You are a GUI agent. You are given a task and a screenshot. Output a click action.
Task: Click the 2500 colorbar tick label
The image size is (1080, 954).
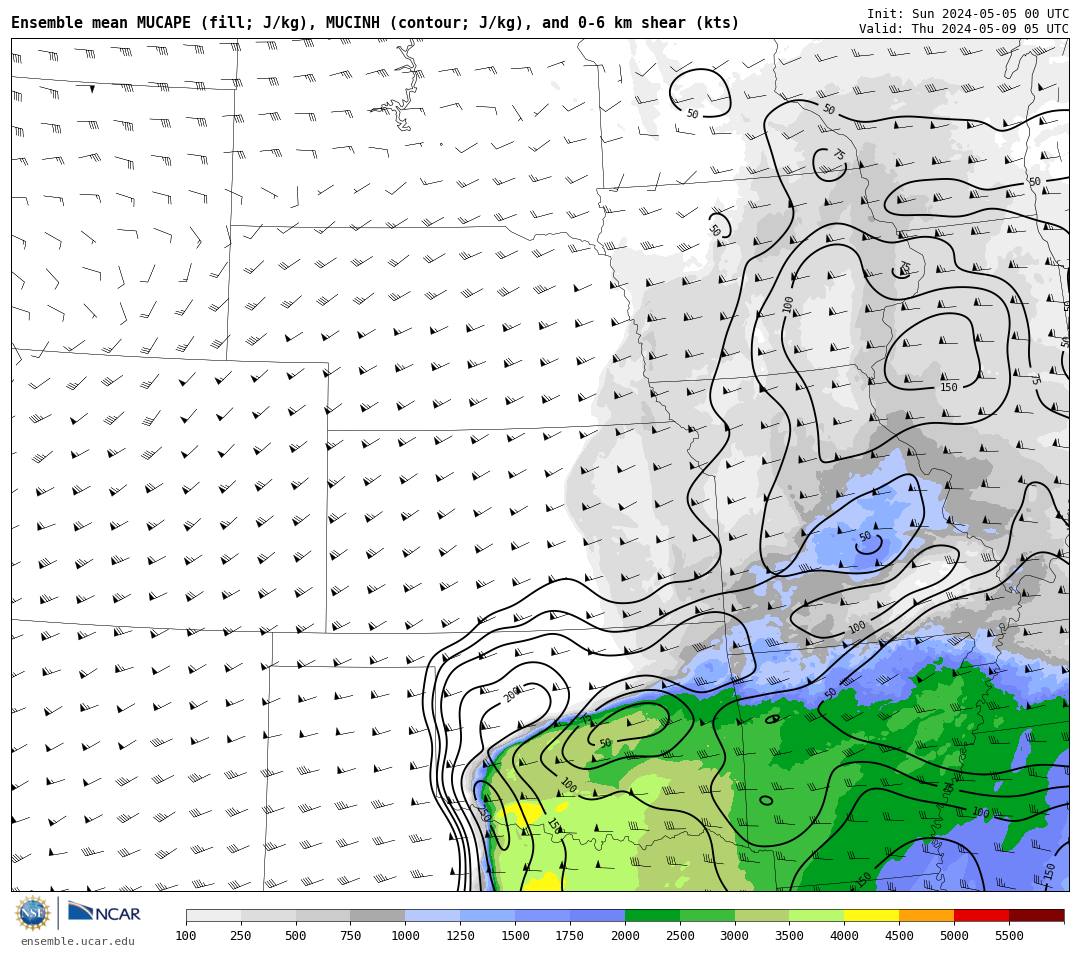click(x=680, y=935)
